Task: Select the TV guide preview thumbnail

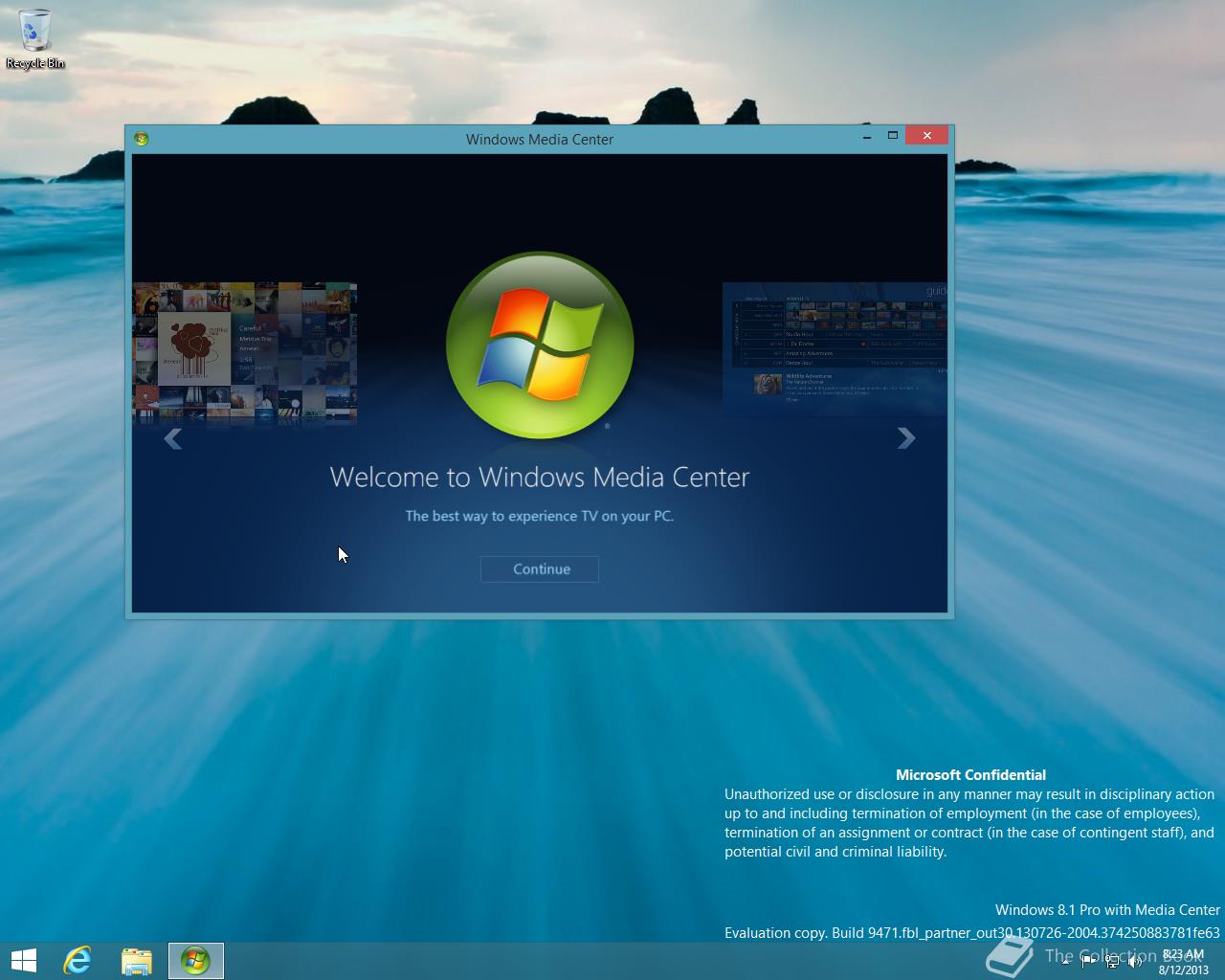Action: (835, 348)
